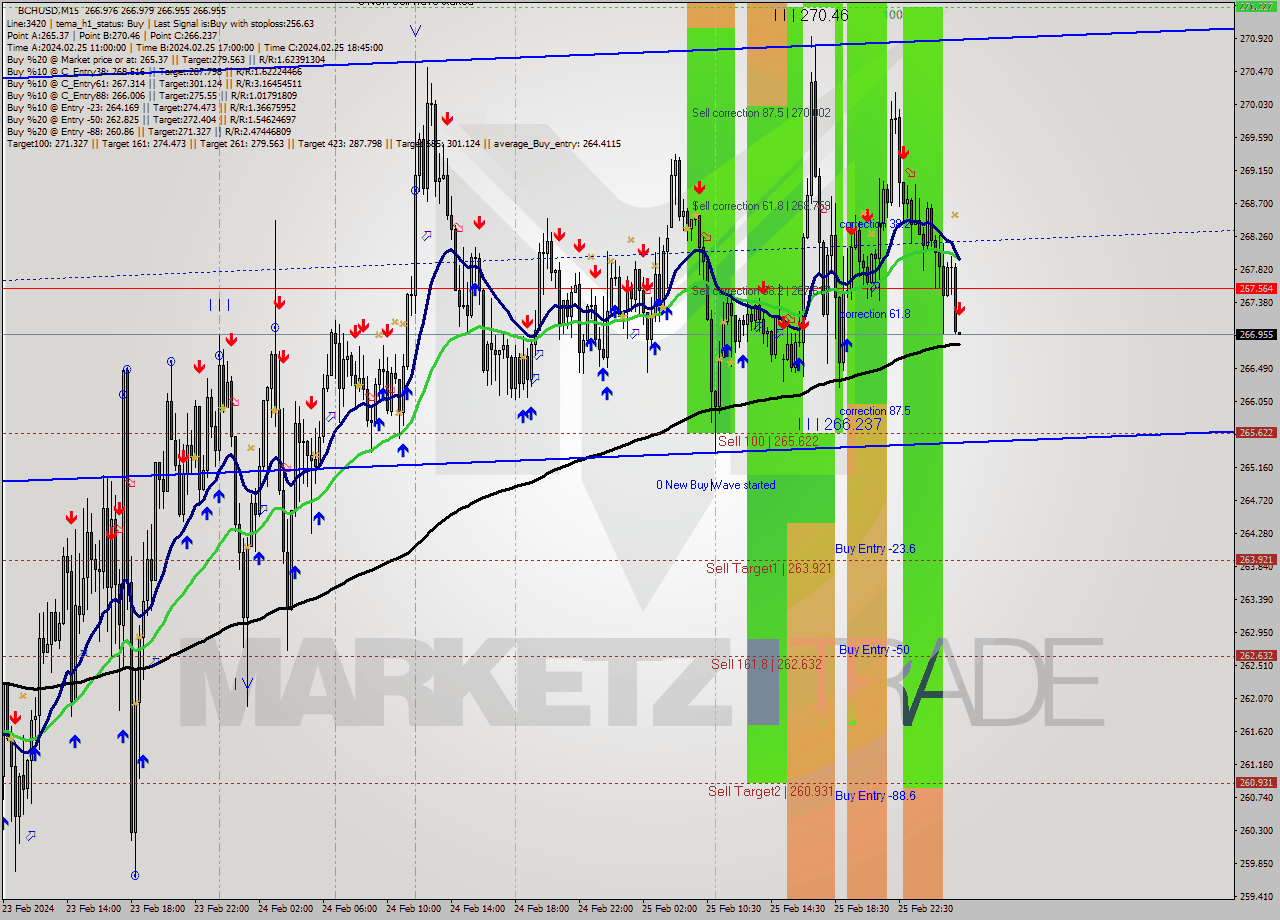Click the 'I I | 270.46' label at top
Screen dimensions: 1280x920
[x=811, y=15]
